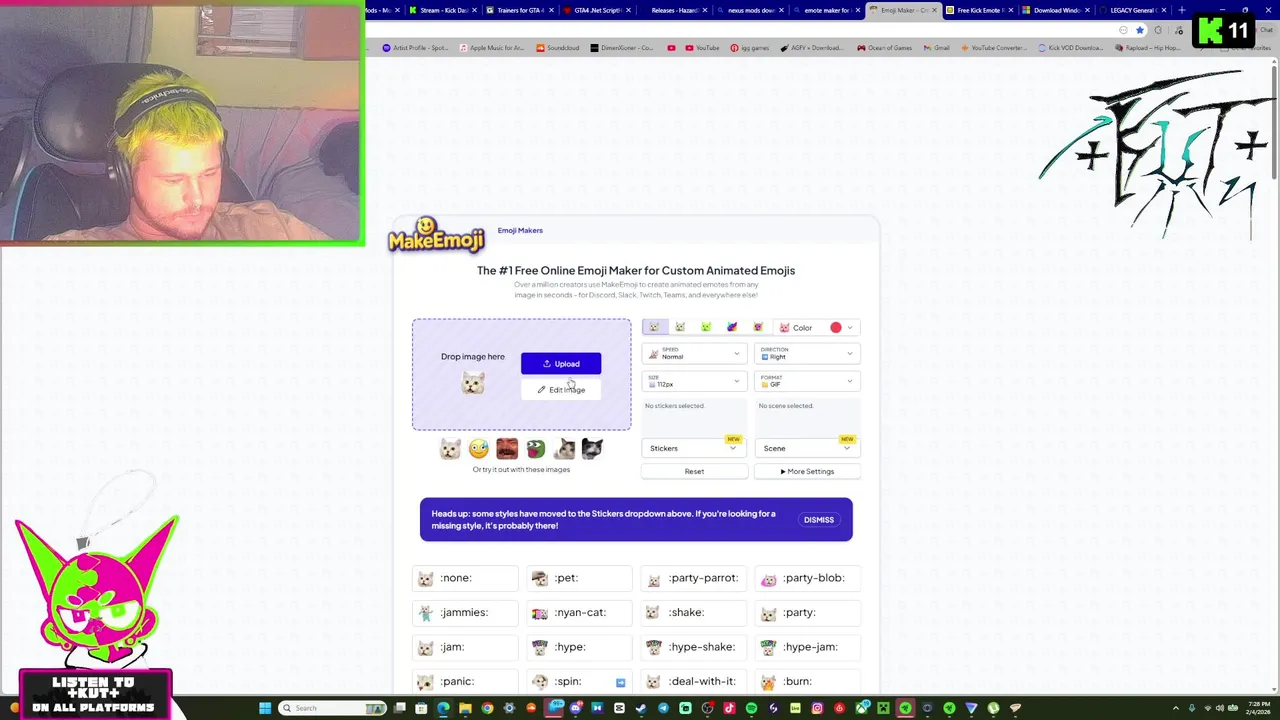Try the red screaming face sample image

507,449
